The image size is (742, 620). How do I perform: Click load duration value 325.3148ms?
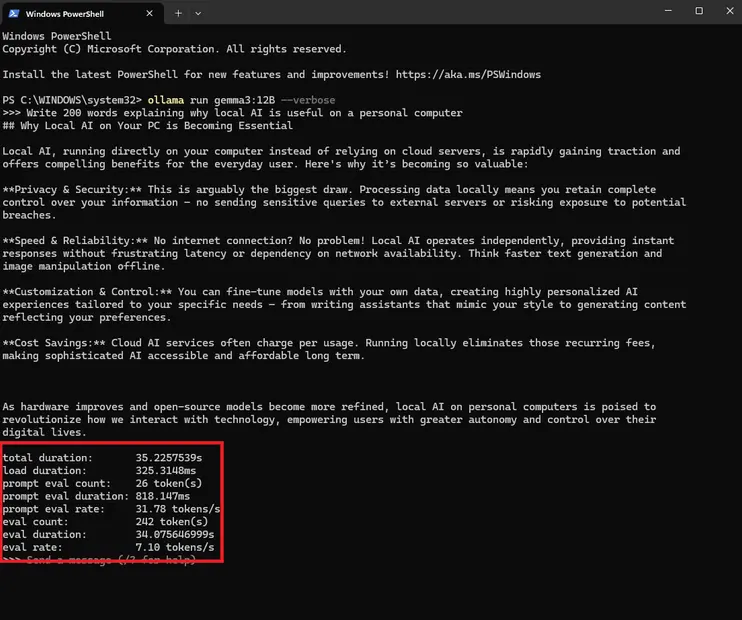pyautogui.click(x=166, y=470)
